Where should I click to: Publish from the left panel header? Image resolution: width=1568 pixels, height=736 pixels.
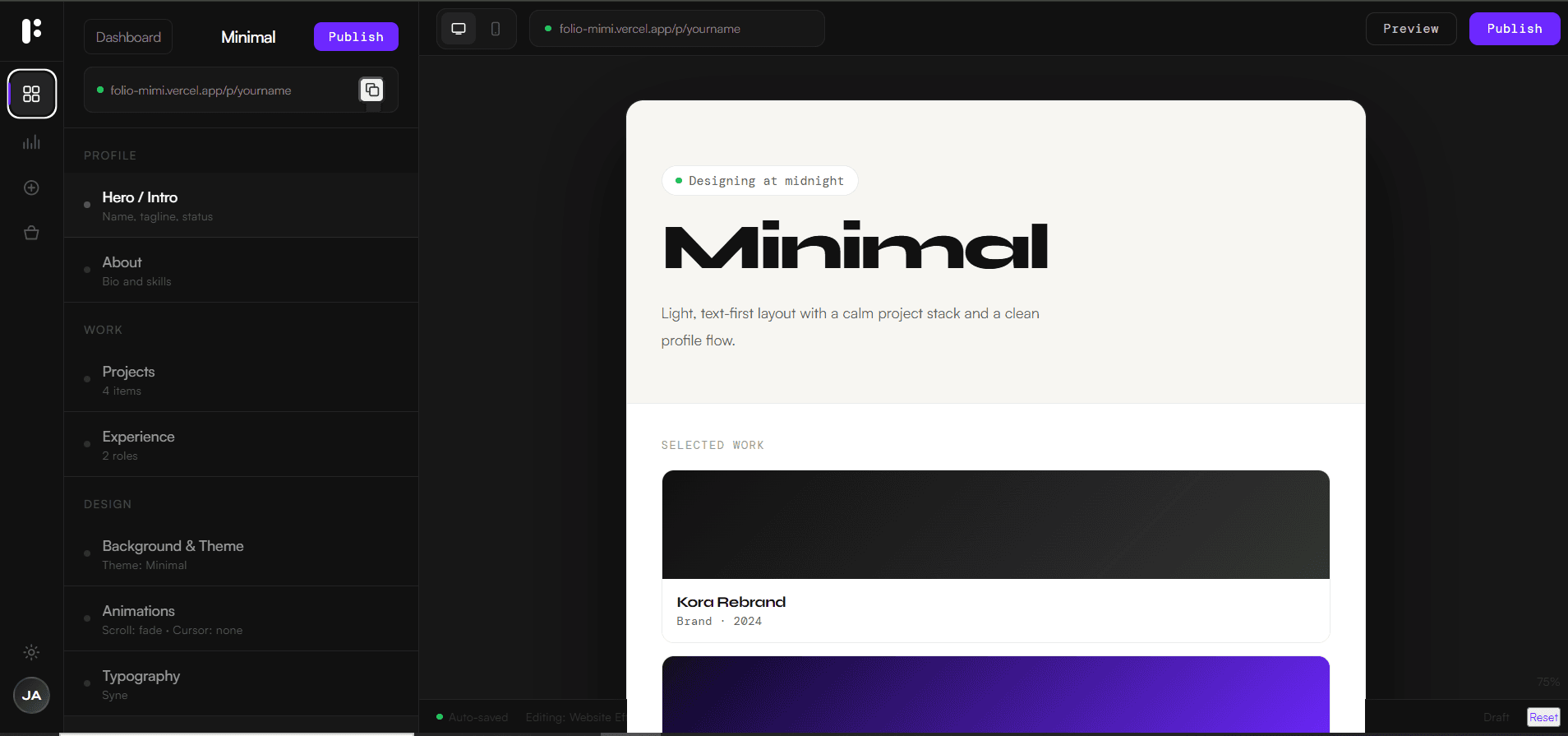point(356,37)
